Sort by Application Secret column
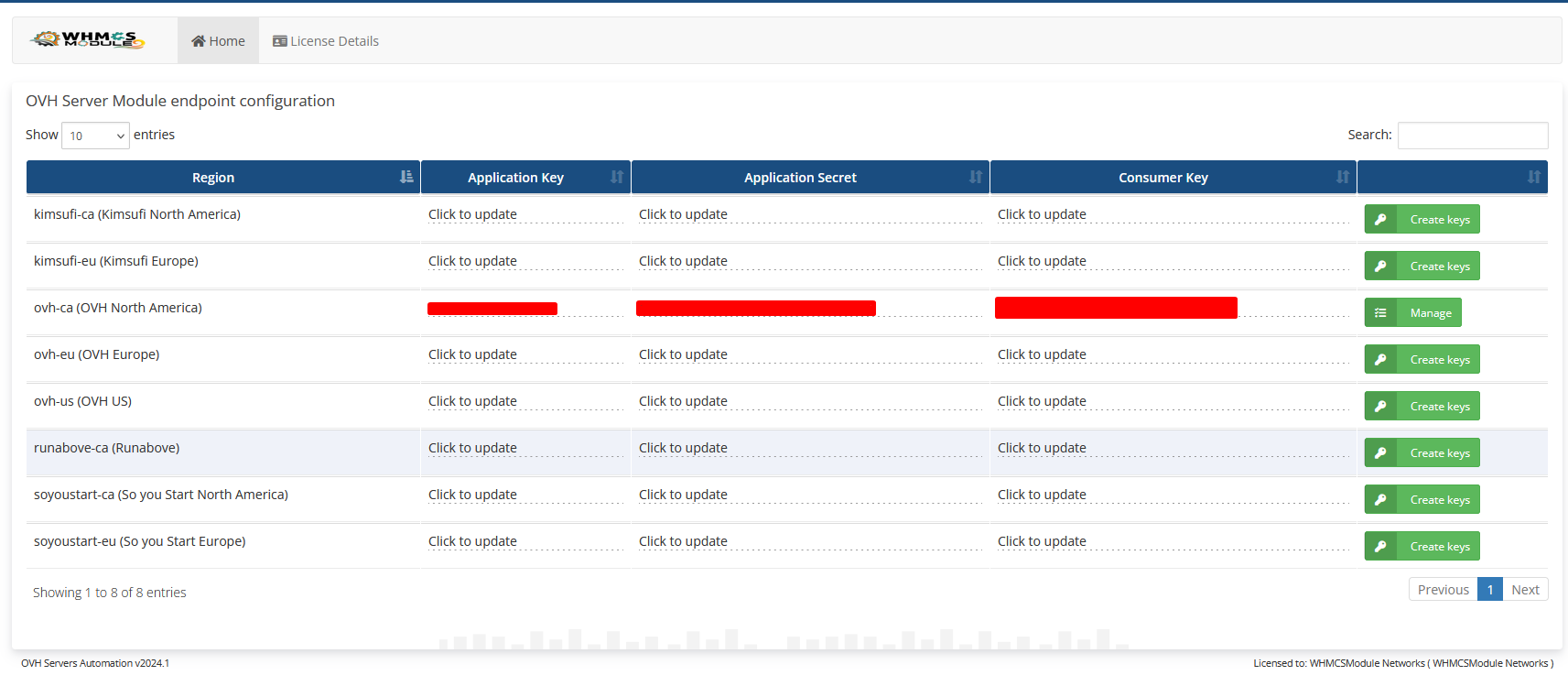Viewport: 1568px width, 686px height. tap(810, 178)
